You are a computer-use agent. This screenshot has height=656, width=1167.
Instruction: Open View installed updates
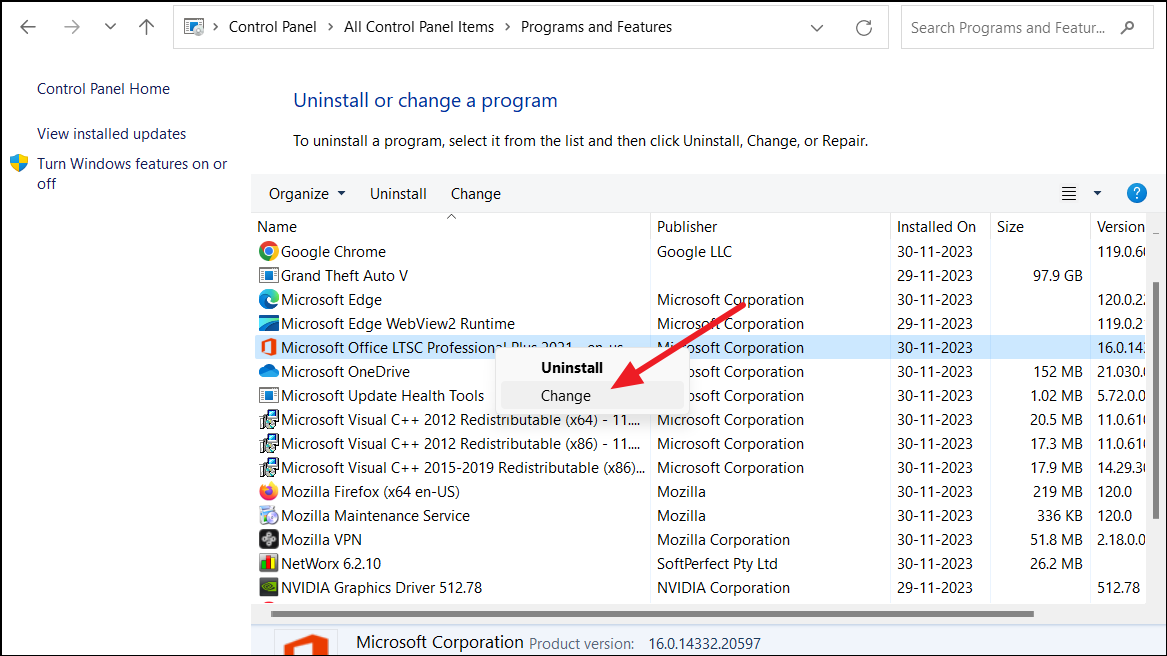pos(111,133)
